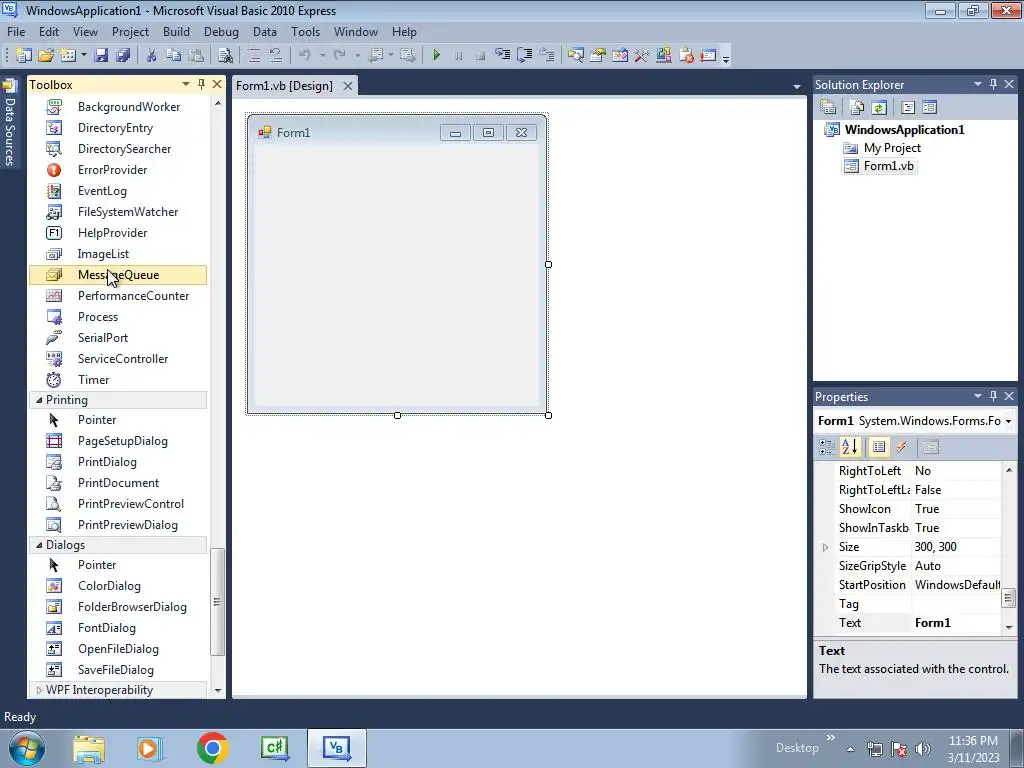This screenshot has height=768, width=1024.
Task: Click the StartPosition property value field
Action: (x=956, y=585)
